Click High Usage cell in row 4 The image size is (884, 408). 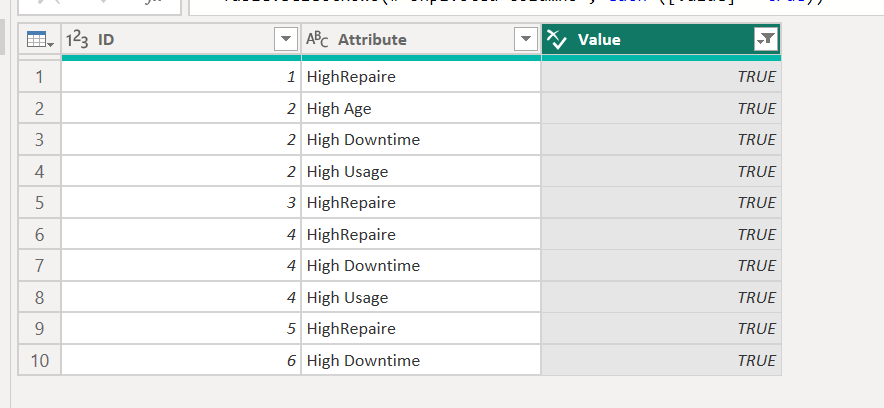pos(421,171)
